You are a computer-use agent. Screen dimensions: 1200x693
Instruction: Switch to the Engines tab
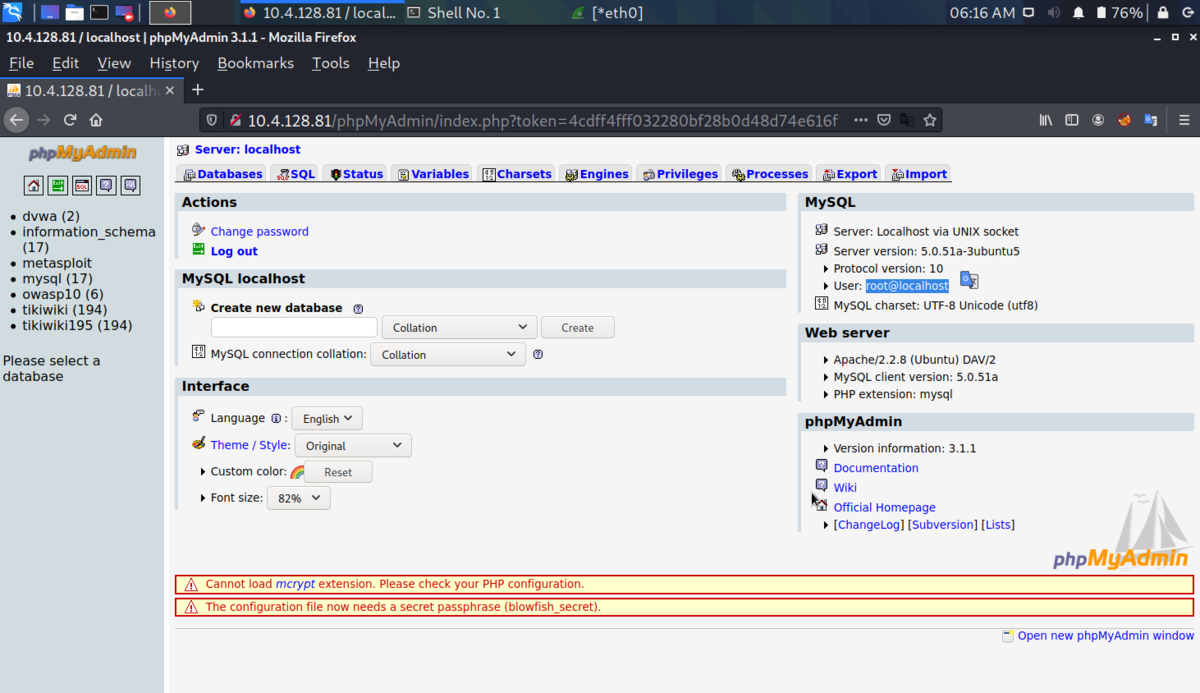point(597,174)
